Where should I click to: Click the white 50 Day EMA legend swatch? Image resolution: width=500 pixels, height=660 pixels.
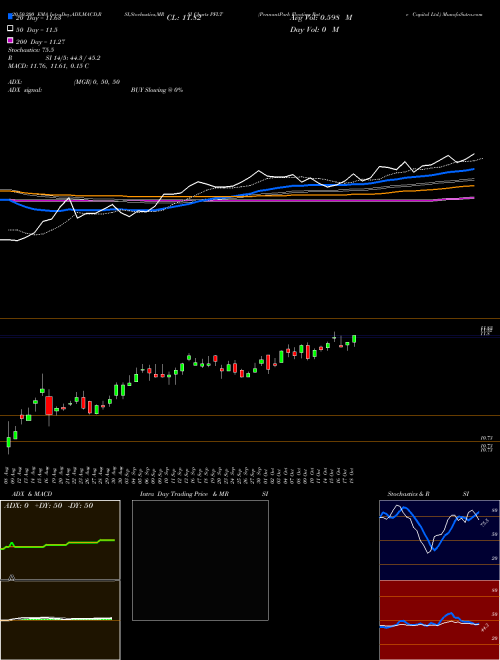pos(10,29)
